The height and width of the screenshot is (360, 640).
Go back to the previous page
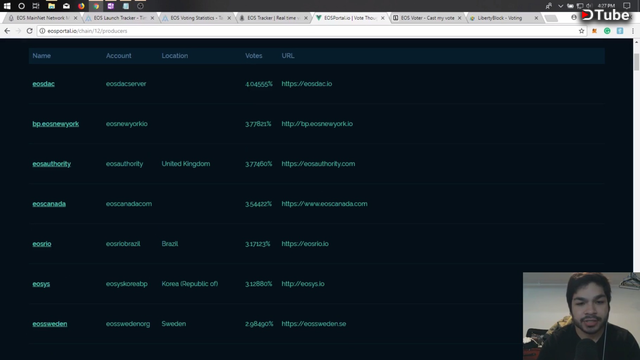pyautogui.click(x=7, y=31)
